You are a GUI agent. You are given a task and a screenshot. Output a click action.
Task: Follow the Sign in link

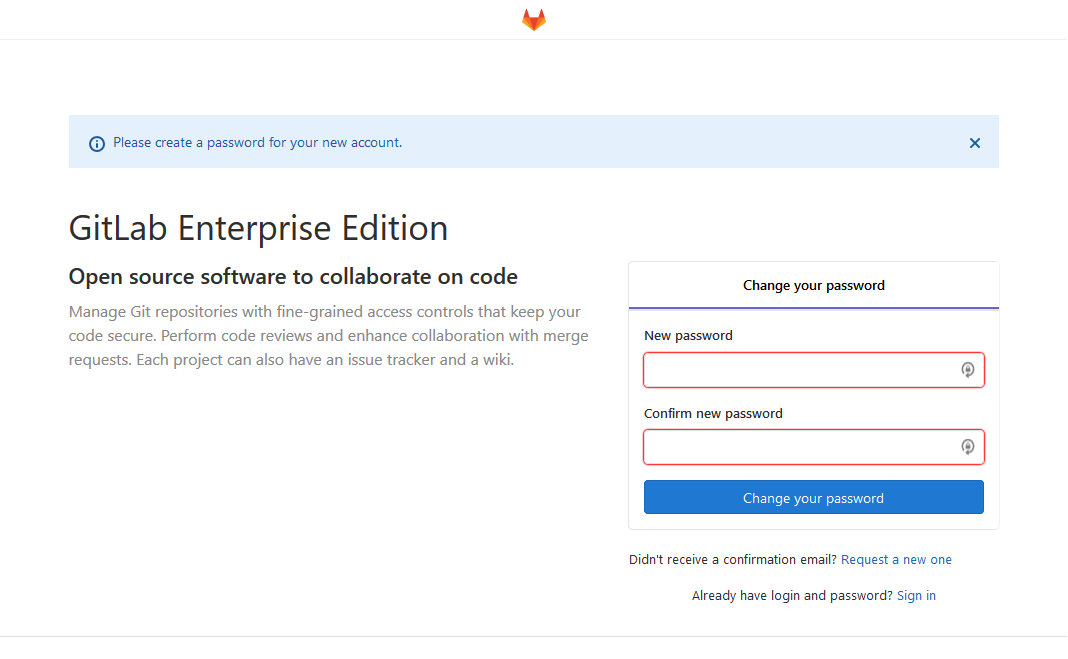click(x=916, y=596)
